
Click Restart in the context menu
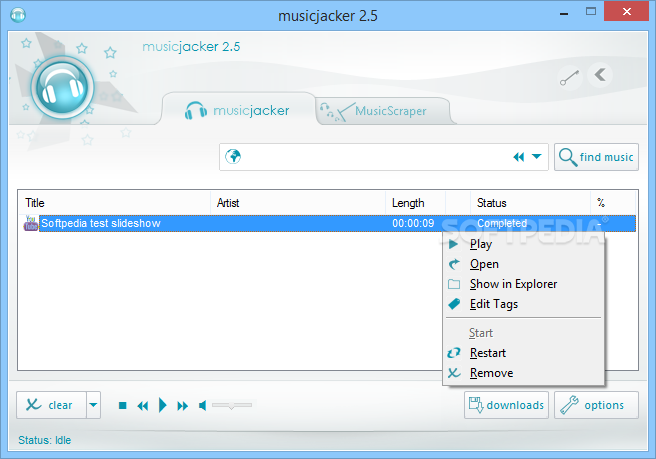523,353
